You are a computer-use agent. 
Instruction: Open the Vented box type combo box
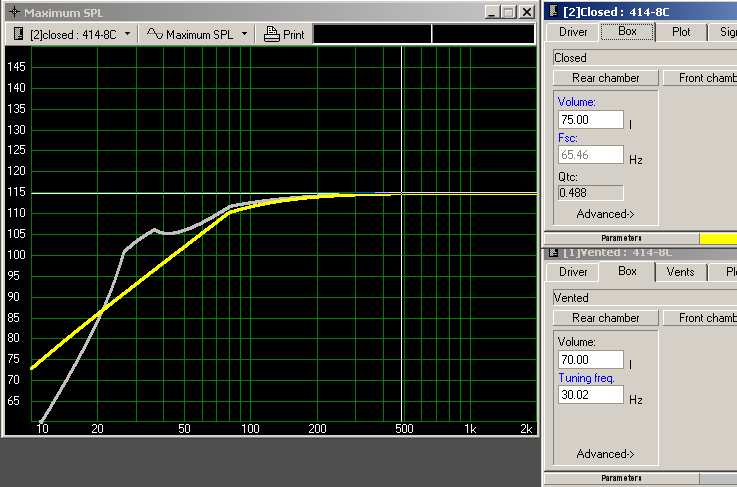coord(645,298)
